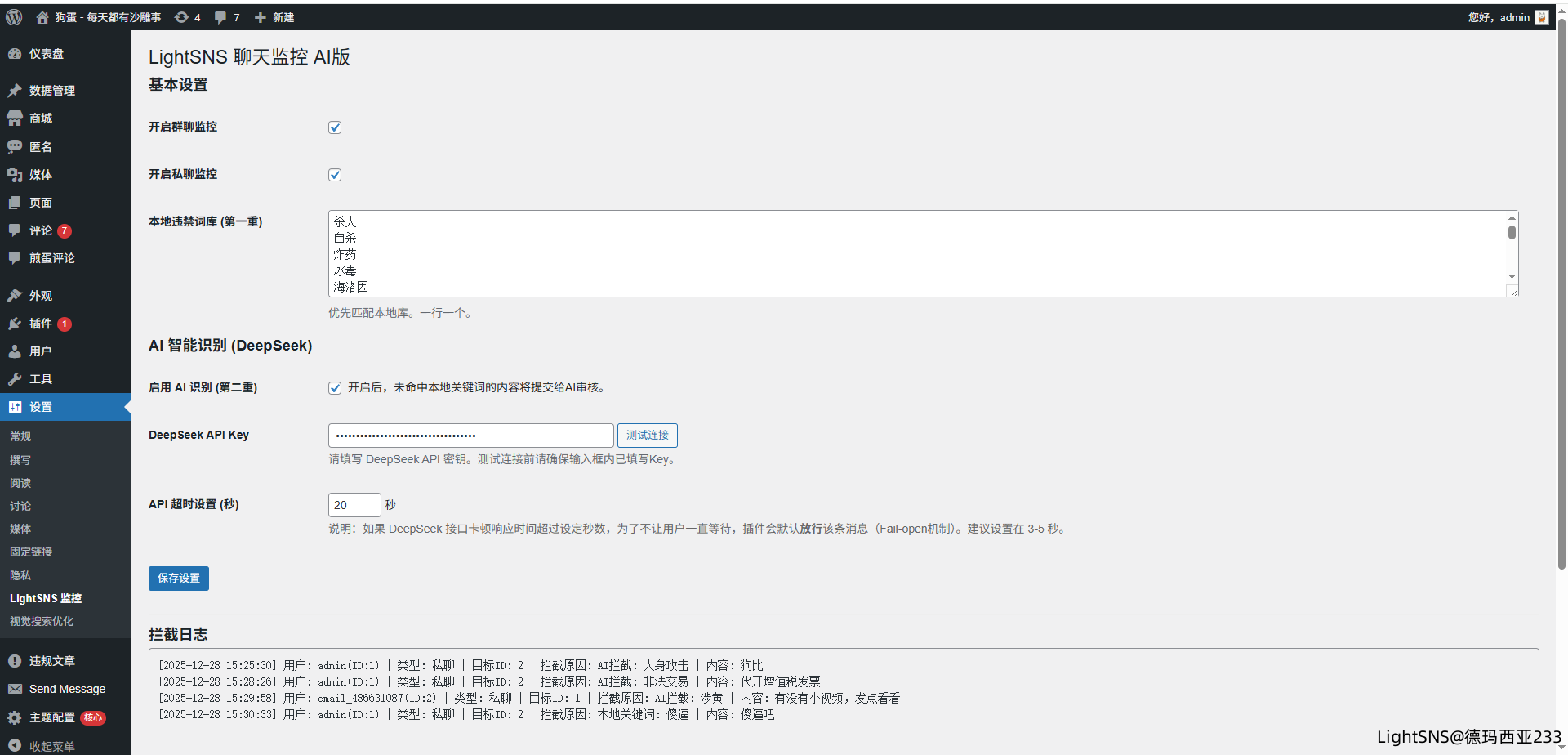Click the updates icon showing 4
Viewport: 1568px width, 755px height.
tap(182, 17)
